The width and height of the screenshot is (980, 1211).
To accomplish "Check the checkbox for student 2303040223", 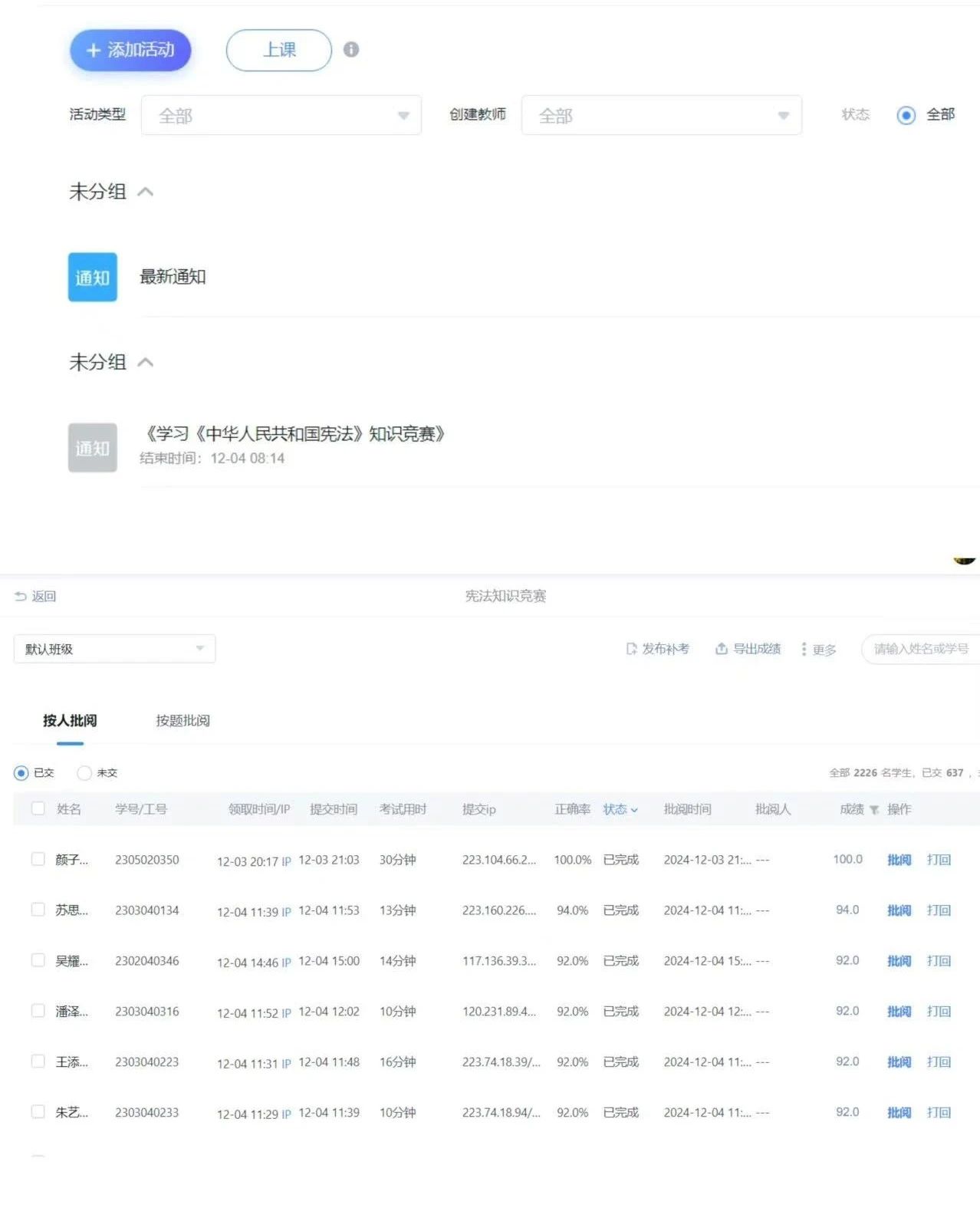I will [38, 1061].
